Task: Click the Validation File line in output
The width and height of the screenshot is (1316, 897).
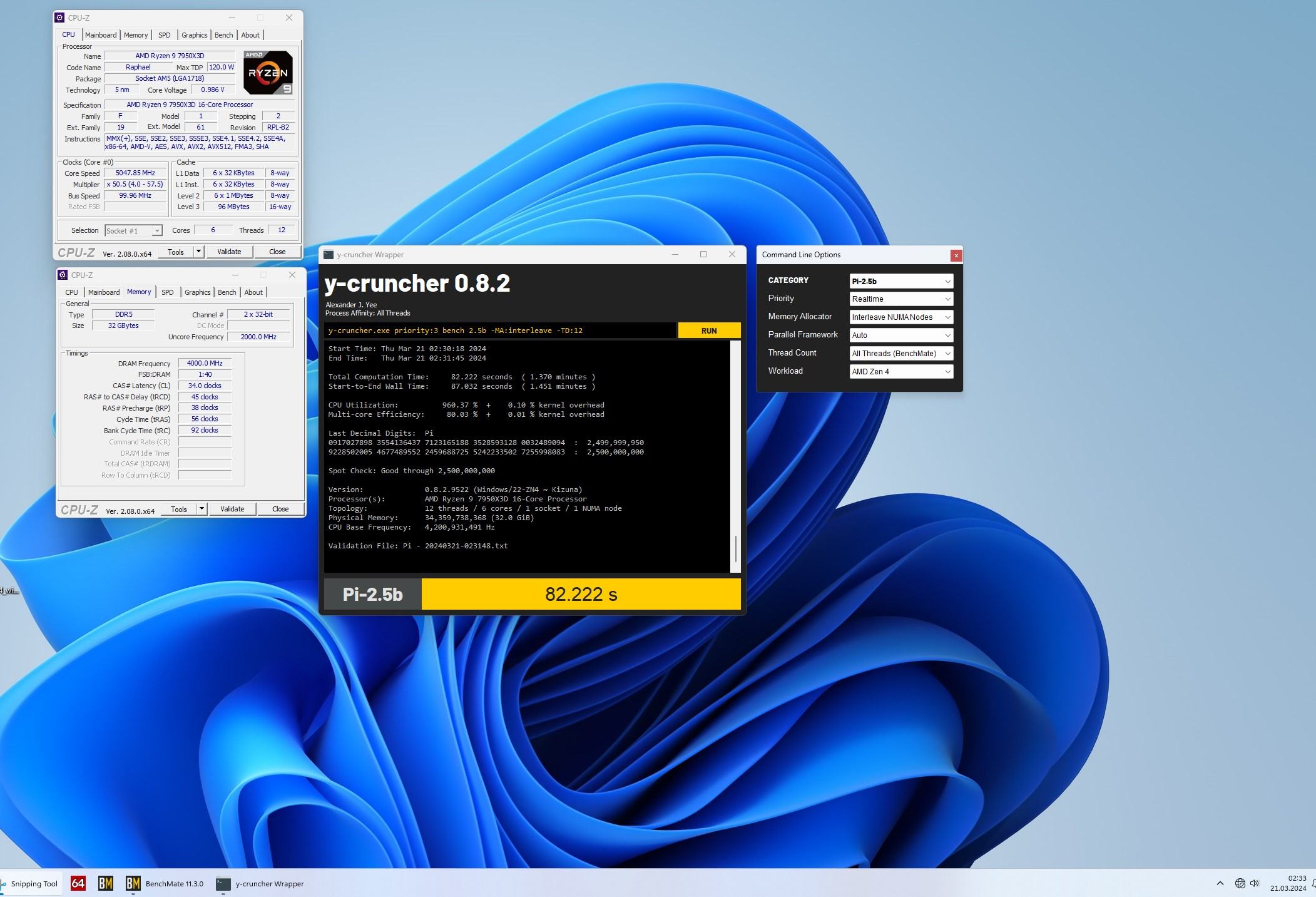Action: [x=418, y=546]
